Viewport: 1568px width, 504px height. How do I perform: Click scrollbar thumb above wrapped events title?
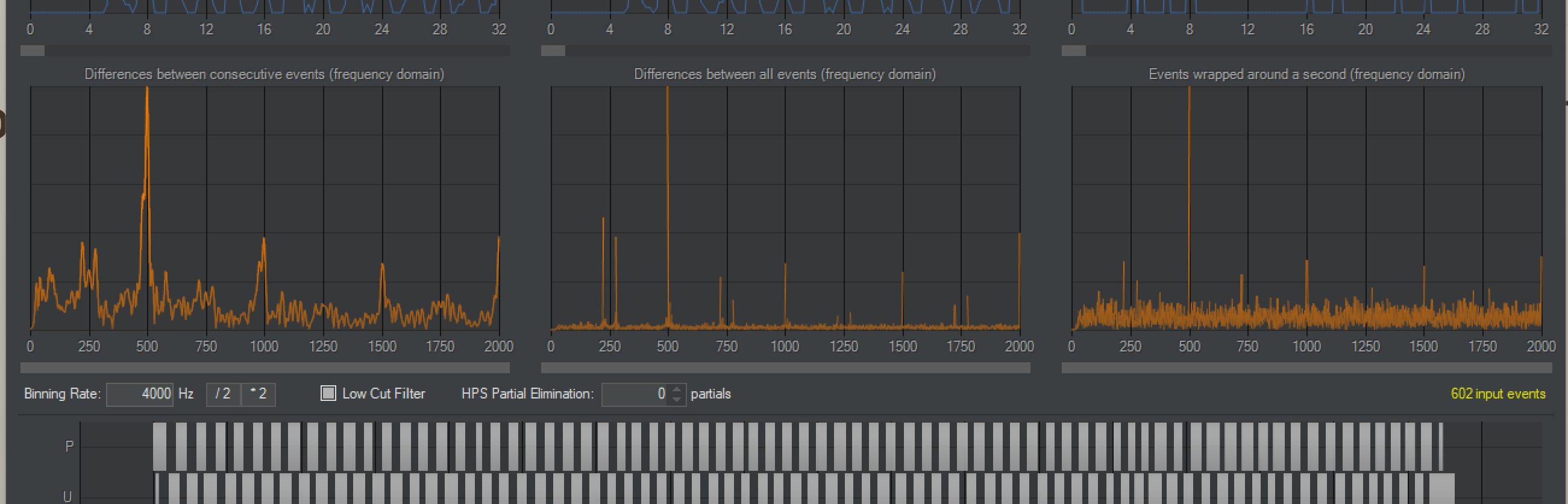click(1073, 51)
